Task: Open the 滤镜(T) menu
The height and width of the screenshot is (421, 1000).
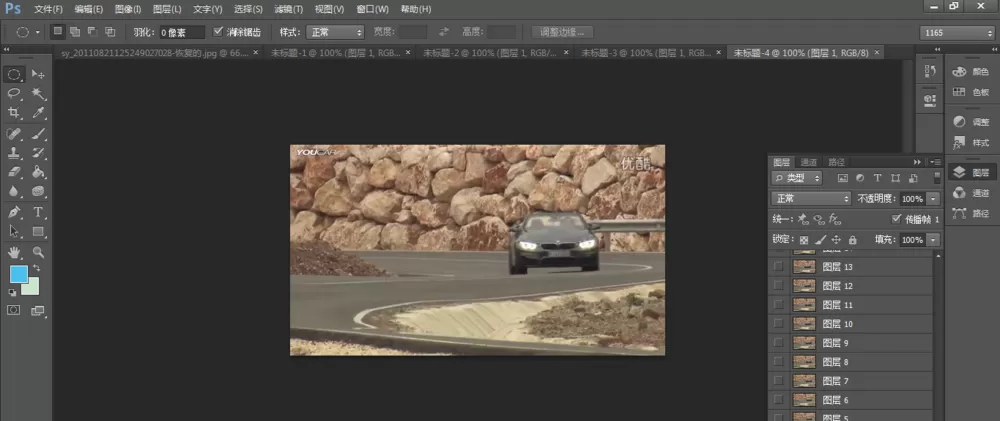Action: click(x=288, y=9)
